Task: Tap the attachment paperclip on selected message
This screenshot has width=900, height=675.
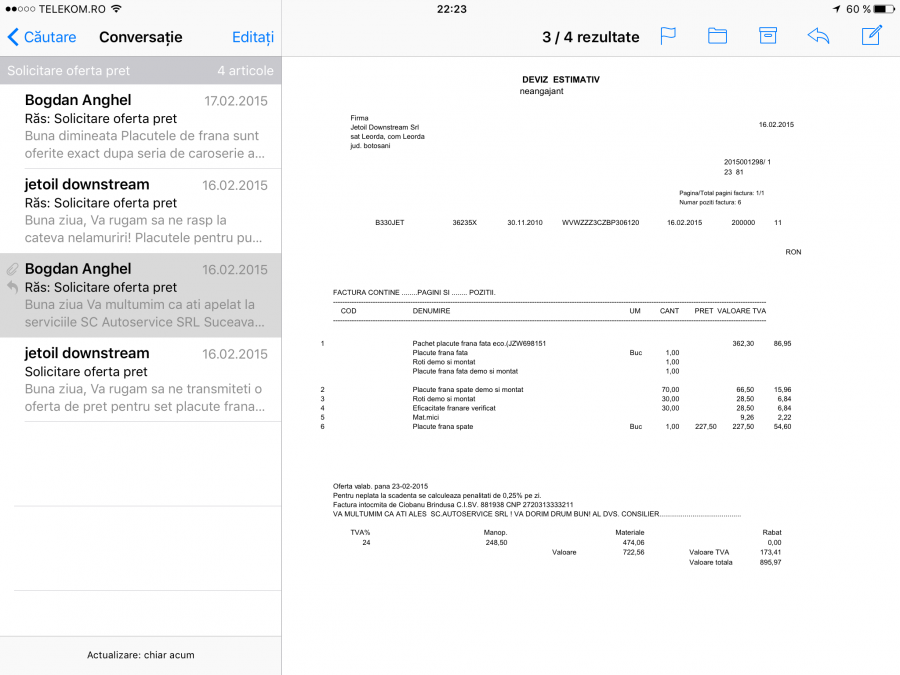Action: coord(12,269)
